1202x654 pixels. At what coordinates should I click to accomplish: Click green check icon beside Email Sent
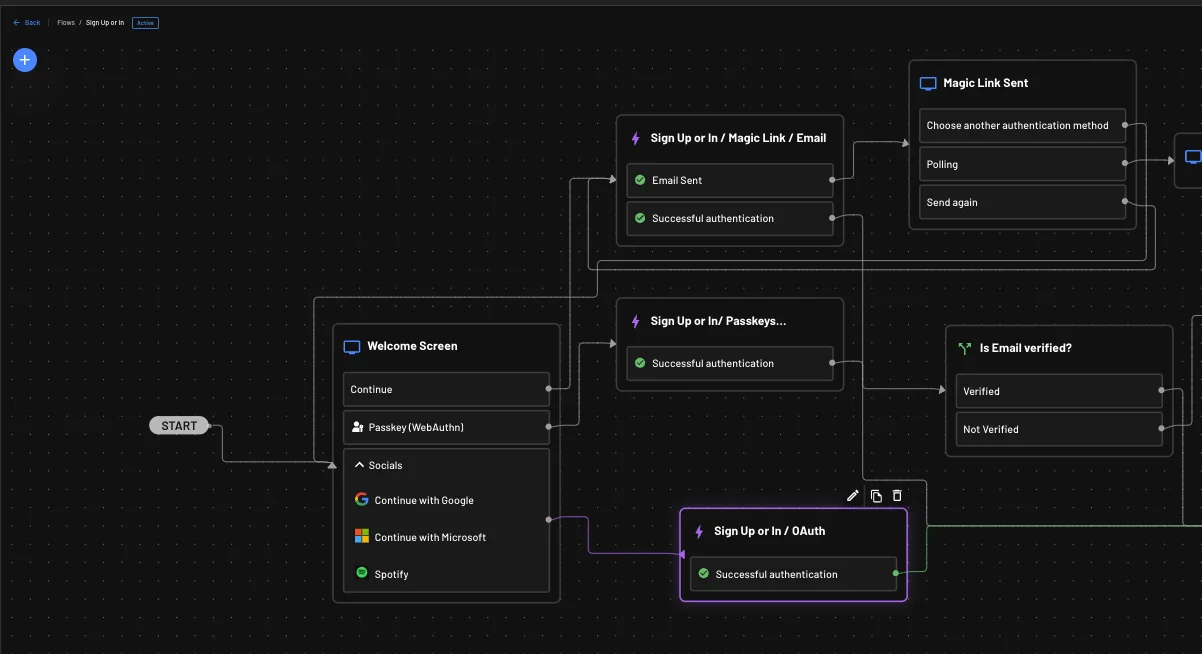pos(640,180)
